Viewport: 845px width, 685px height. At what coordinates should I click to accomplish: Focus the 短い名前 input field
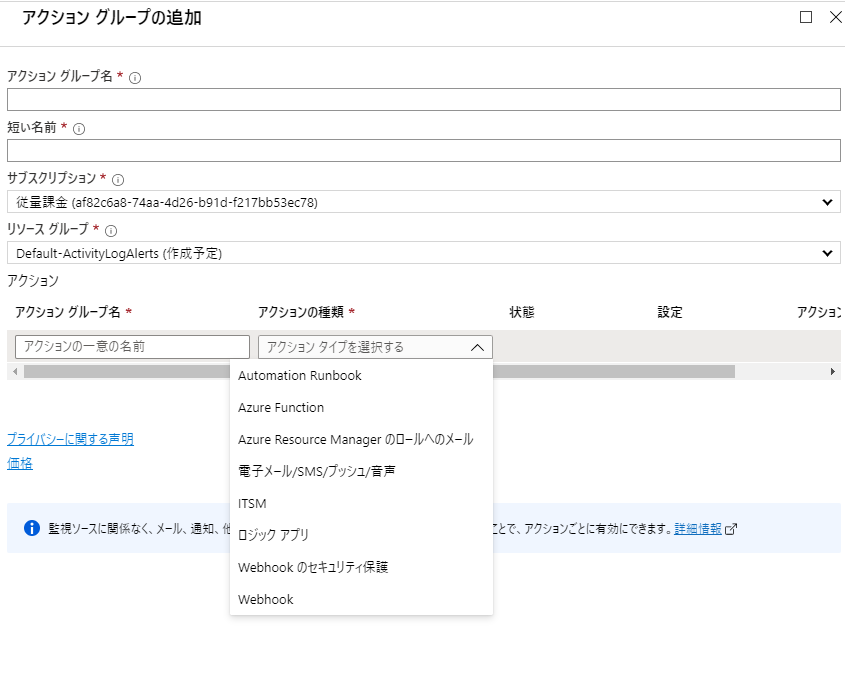pyautogui.click(x=424, y=150)
